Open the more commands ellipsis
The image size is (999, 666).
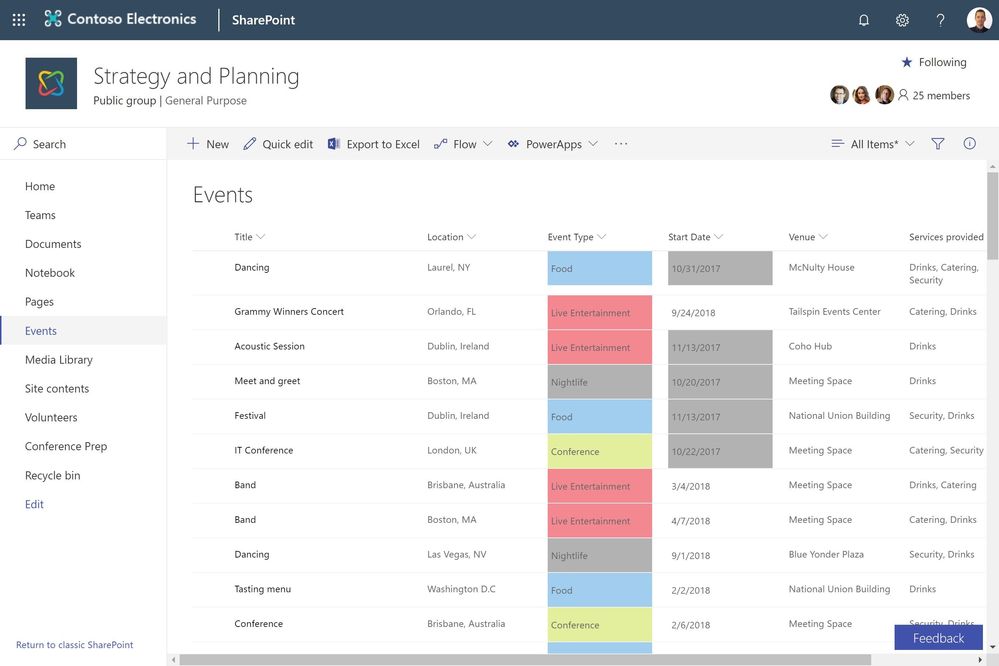tap(621, 144)
